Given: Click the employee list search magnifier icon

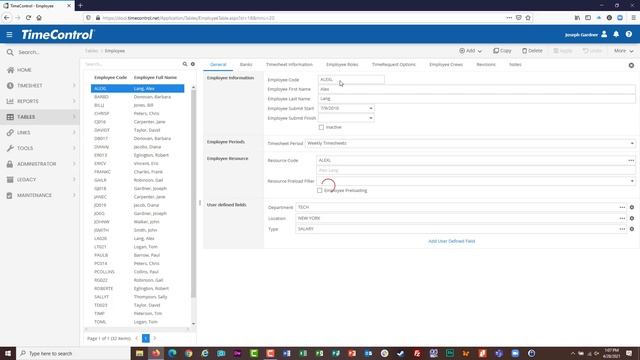Looking at the screenshot, I should pos(185,64).
